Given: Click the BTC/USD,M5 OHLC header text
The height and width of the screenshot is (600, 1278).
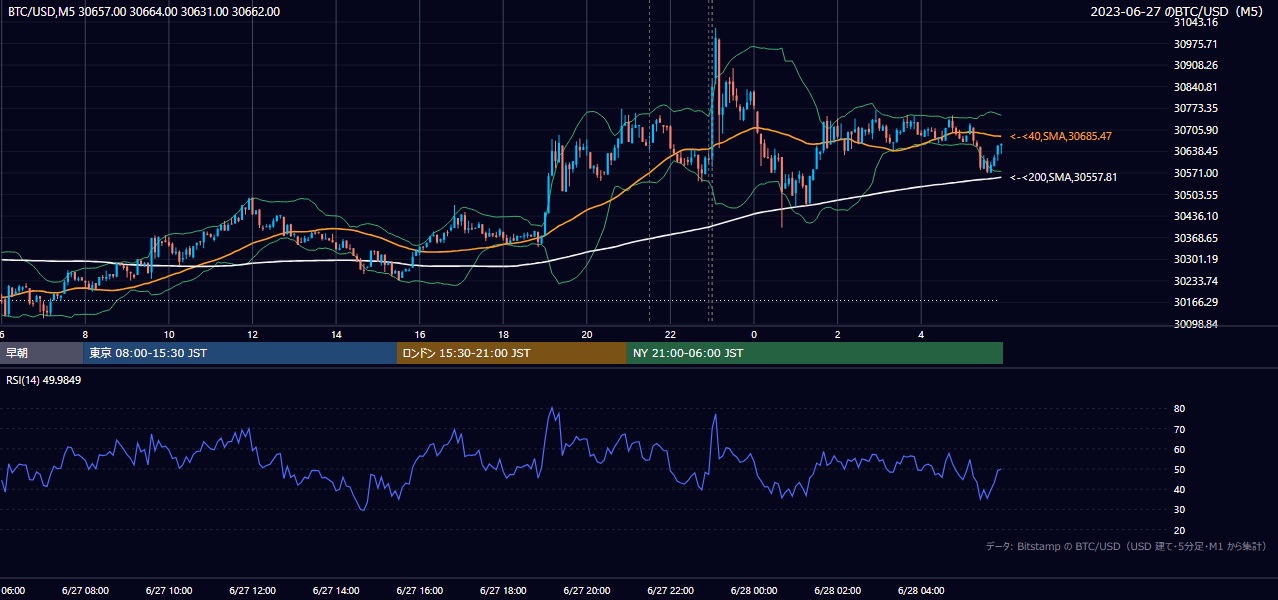Looking at the screenshot, I should [x=144, y=12].
